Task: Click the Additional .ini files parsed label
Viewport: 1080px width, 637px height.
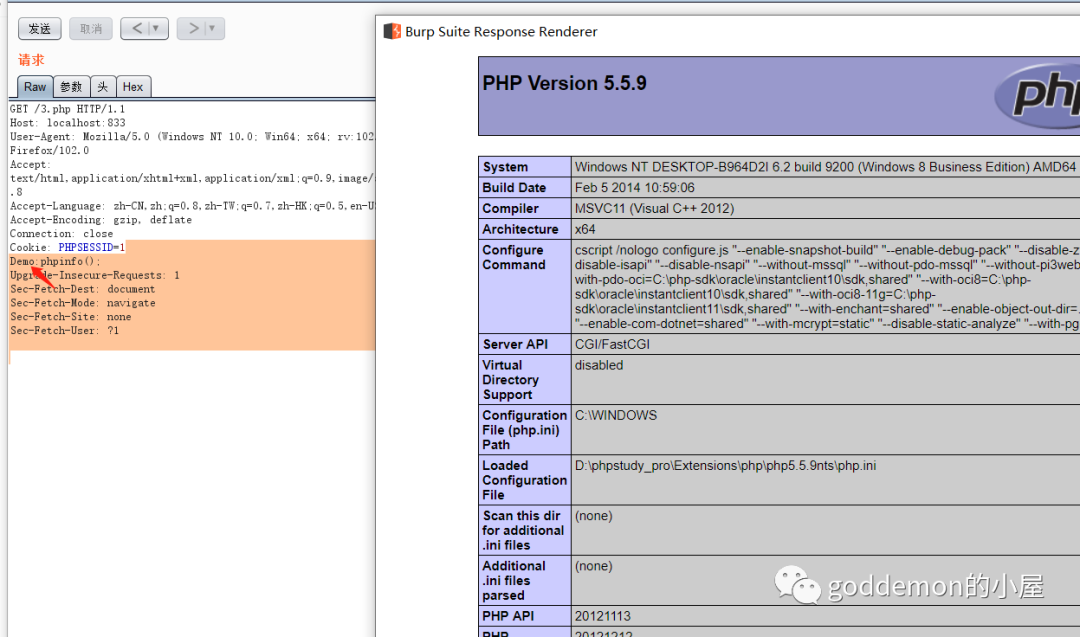Action: click(x=514, y=581)
